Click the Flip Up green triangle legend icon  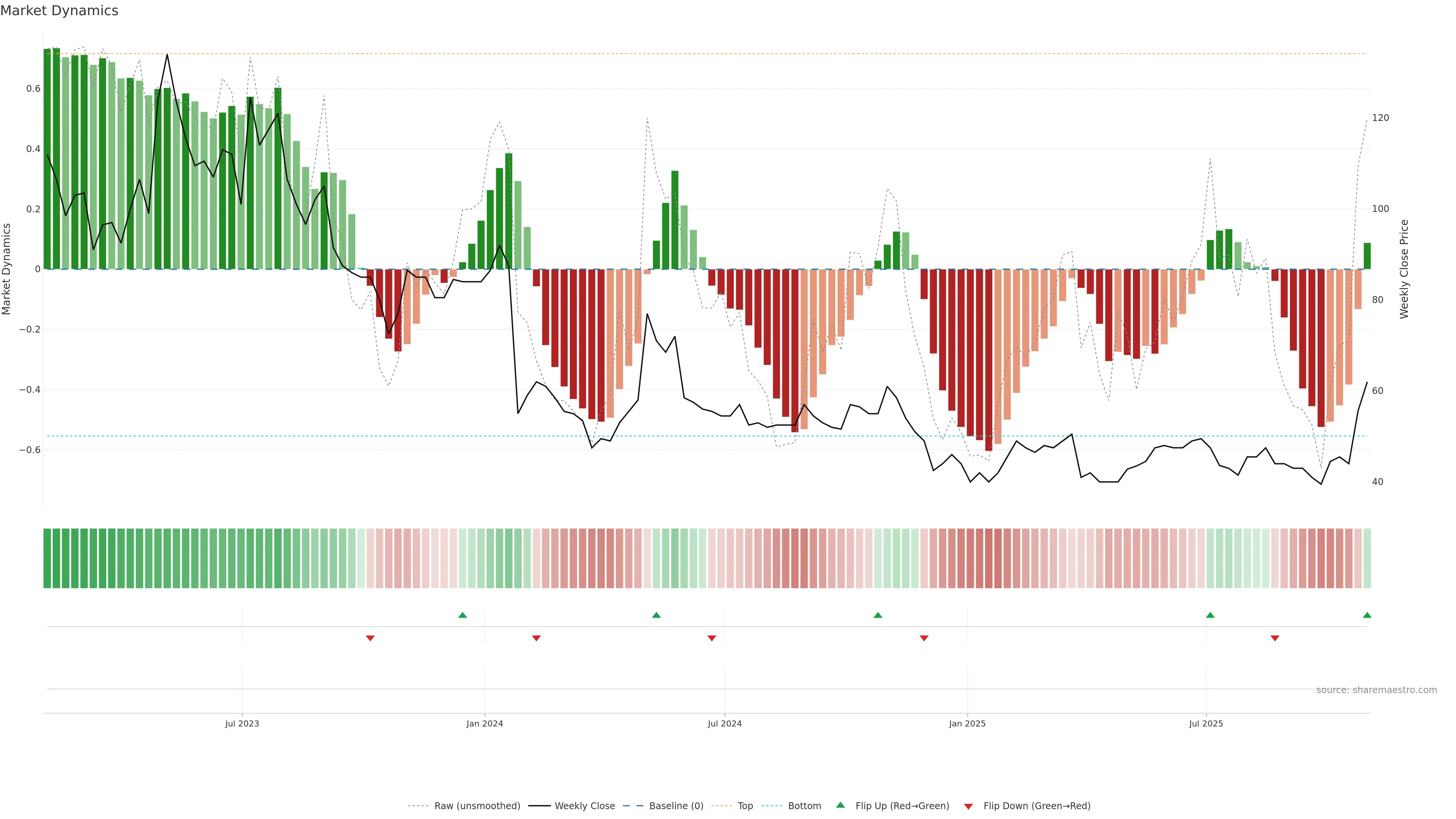(841, 805)
